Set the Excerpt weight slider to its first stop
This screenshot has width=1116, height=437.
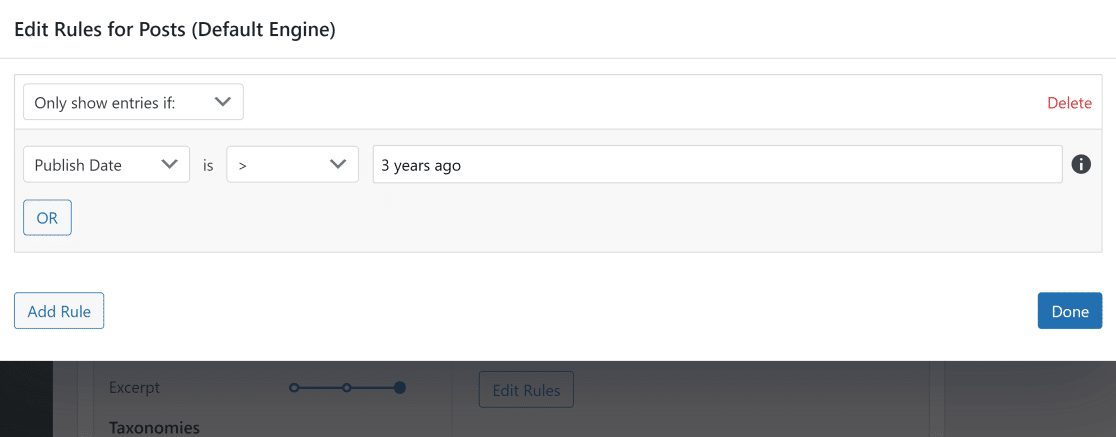pyautogui.click(x=294, y=388)
